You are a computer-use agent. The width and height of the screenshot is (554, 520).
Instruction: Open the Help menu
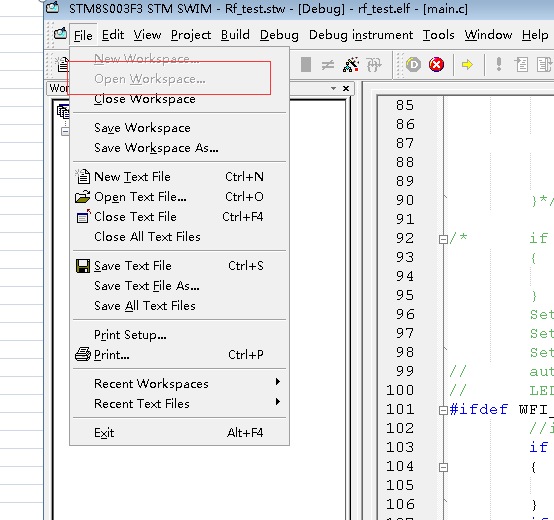[535, 35]
